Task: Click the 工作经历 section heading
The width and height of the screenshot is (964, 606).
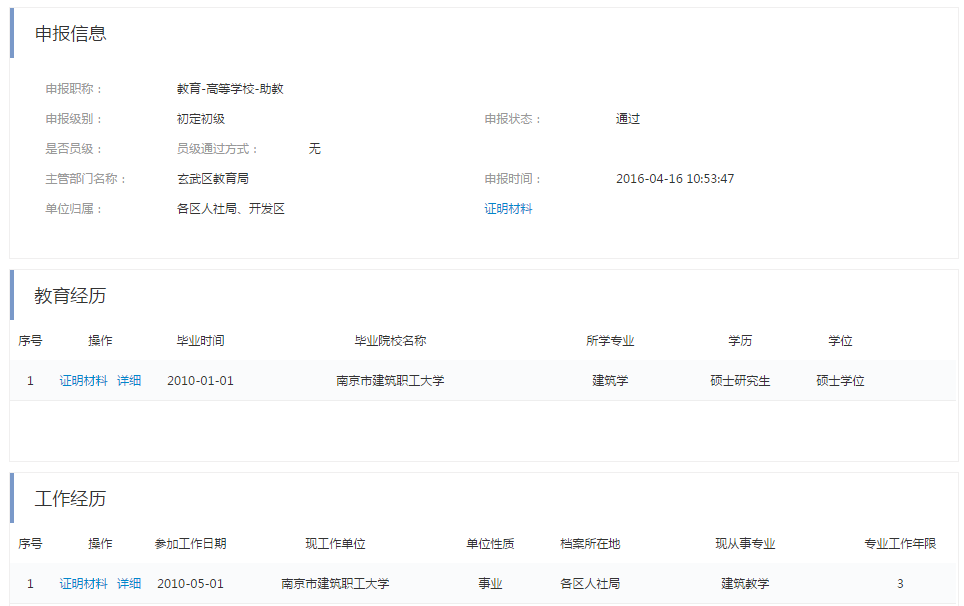Action: pos(70,499)
